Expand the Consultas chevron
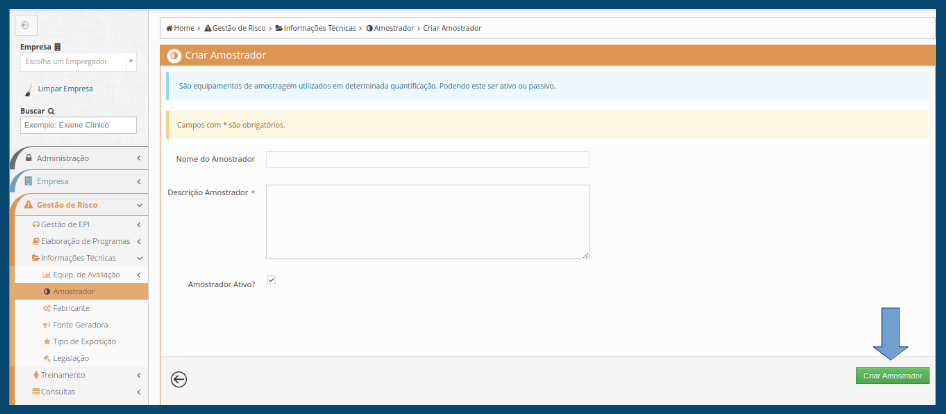 pos(139,392)
